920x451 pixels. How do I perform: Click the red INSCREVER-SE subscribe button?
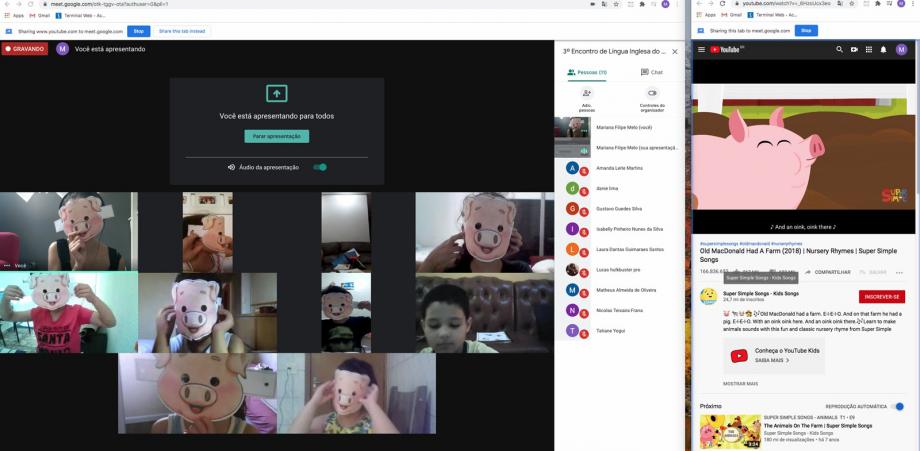882,297
